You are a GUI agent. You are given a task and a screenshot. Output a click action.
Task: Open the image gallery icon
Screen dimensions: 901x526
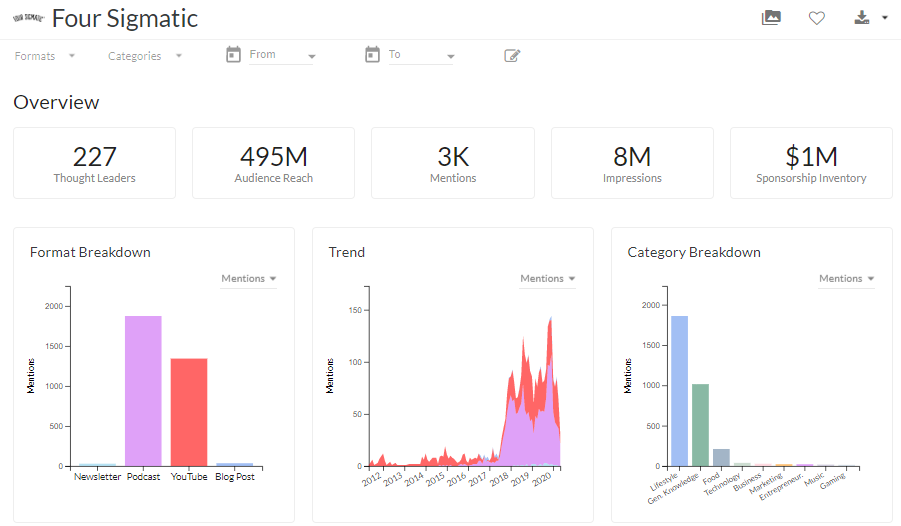point(771,18)
